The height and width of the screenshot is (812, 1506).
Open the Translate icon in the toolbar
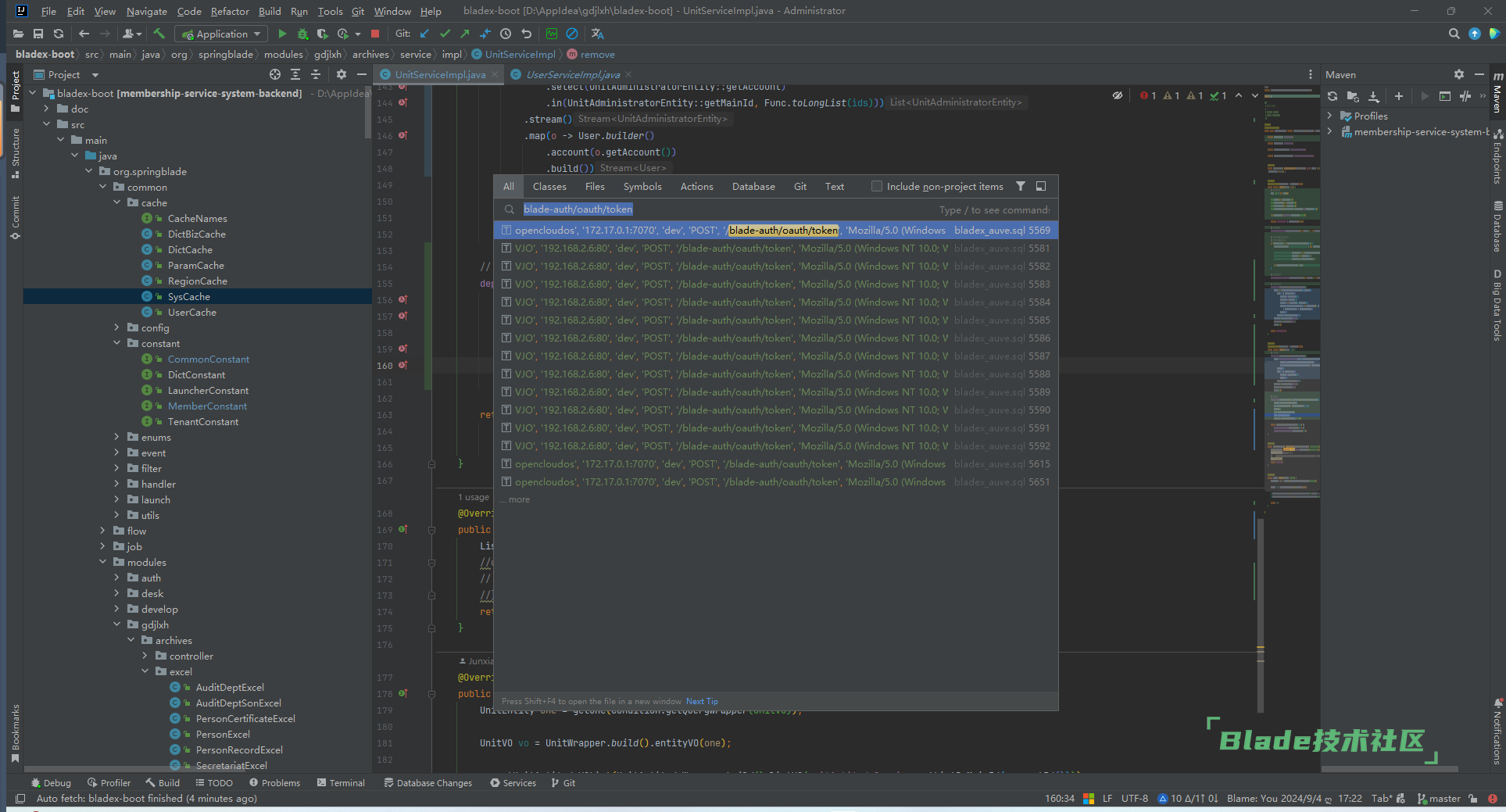(598, 34)
